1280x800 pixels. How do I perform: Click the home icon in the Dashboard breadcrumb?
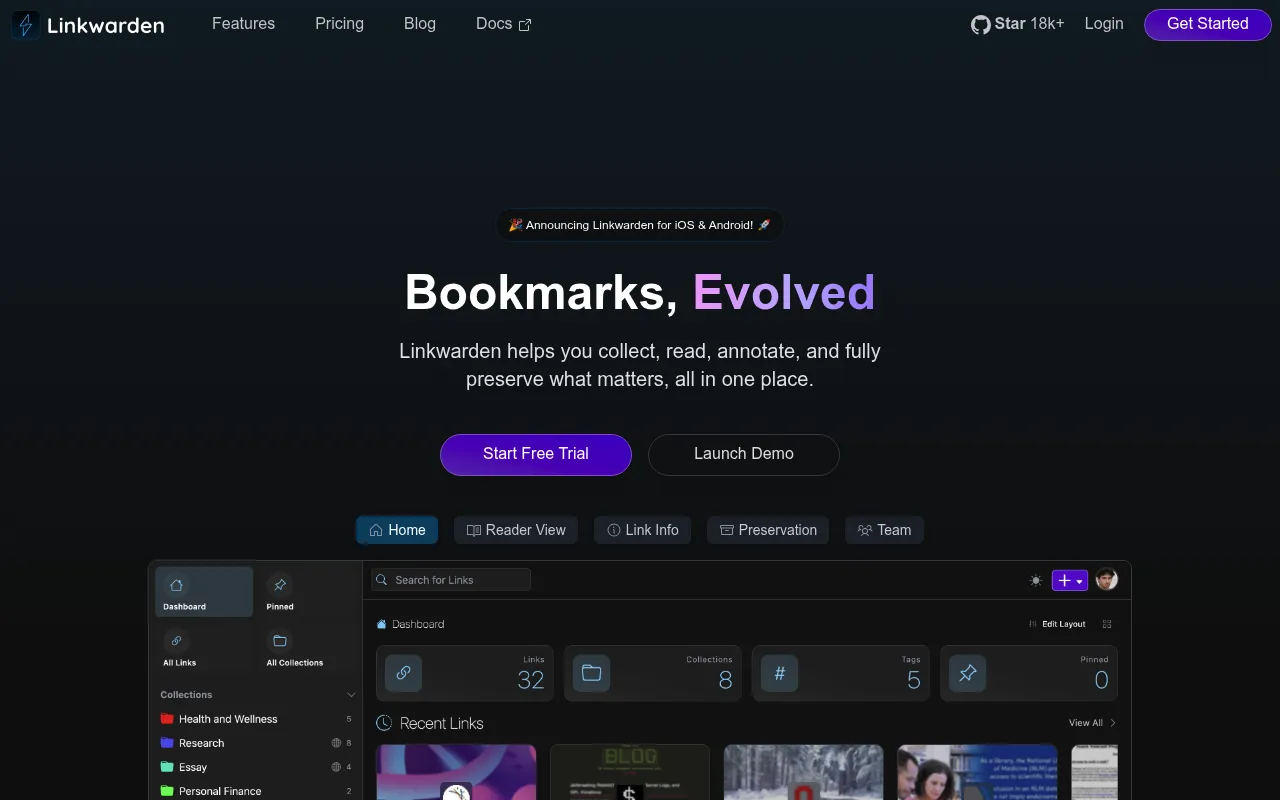381,624
